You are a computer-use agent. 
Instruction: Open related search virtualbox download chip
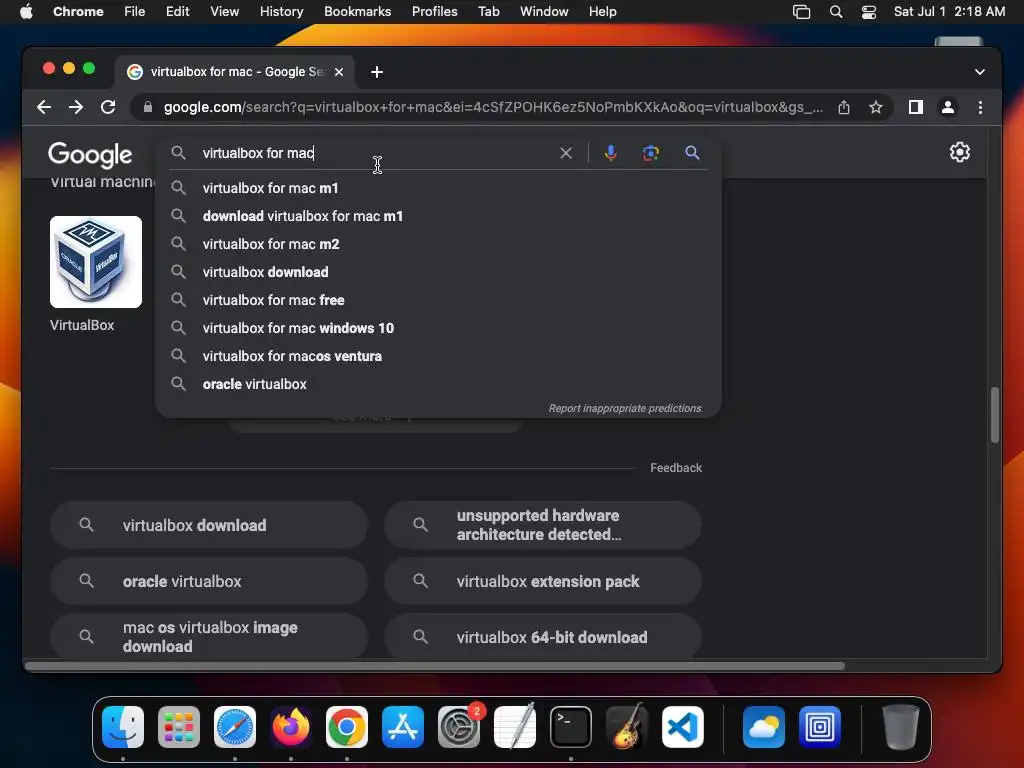pos(209,525)
